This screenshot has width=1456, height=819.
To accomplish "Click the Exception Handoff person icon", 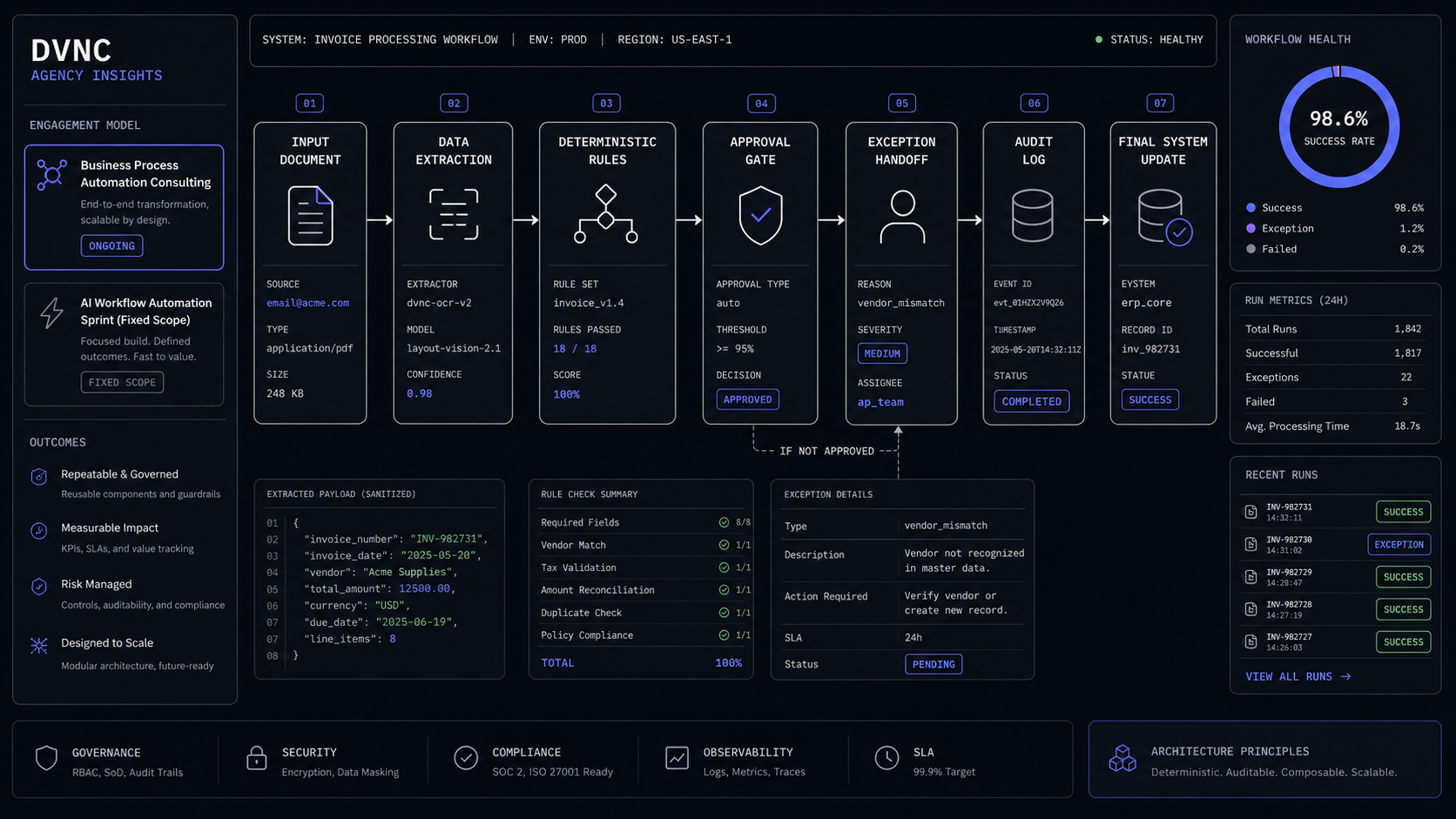I will coord(902,216).
